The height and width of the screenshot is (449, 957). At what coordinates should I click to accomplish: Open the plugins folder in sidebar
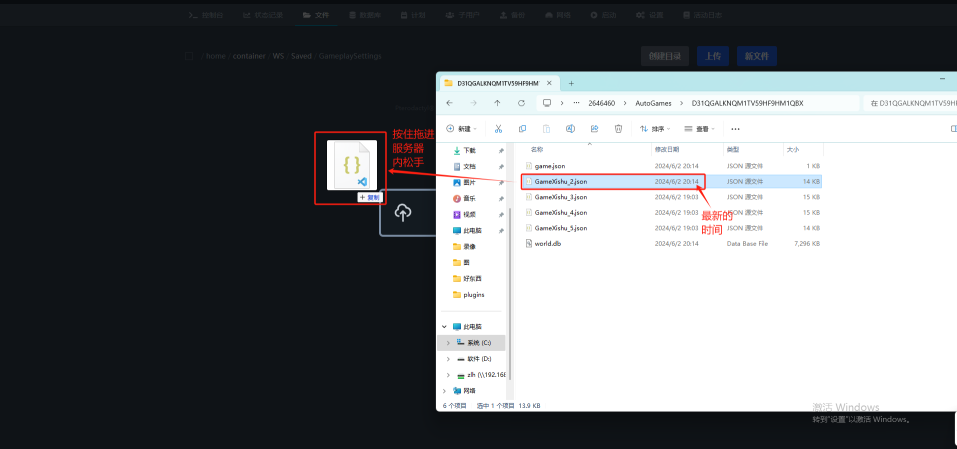[474, 295]
